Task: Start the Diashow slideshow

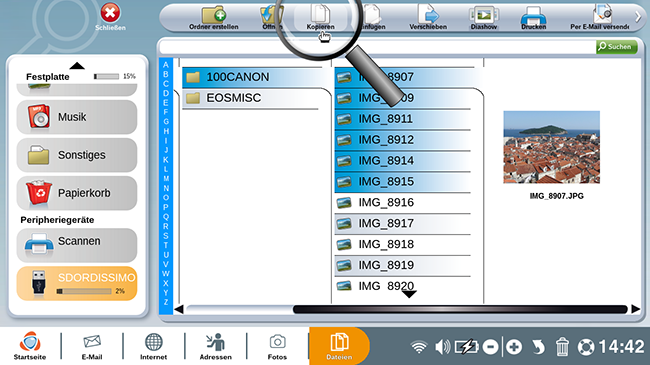Action: (x=483, y=18)
